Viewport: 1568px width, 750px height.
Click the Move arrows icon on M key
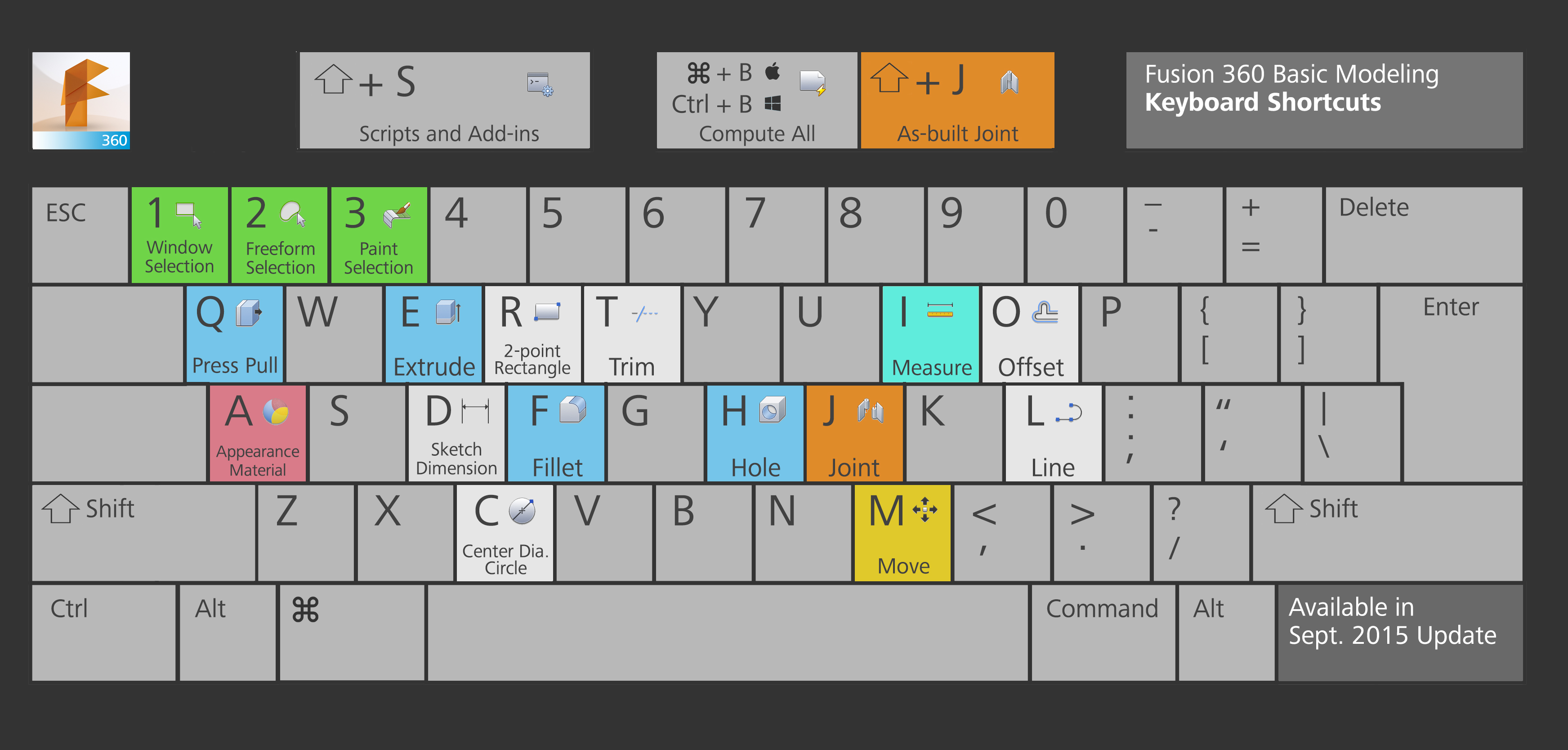[925, 509]
